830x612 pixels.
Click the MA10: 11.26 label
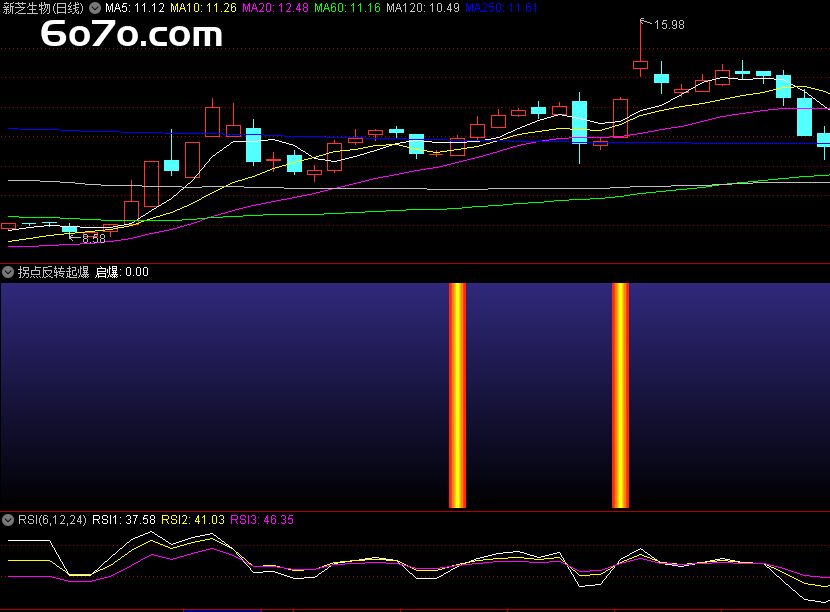coord(203,8)
